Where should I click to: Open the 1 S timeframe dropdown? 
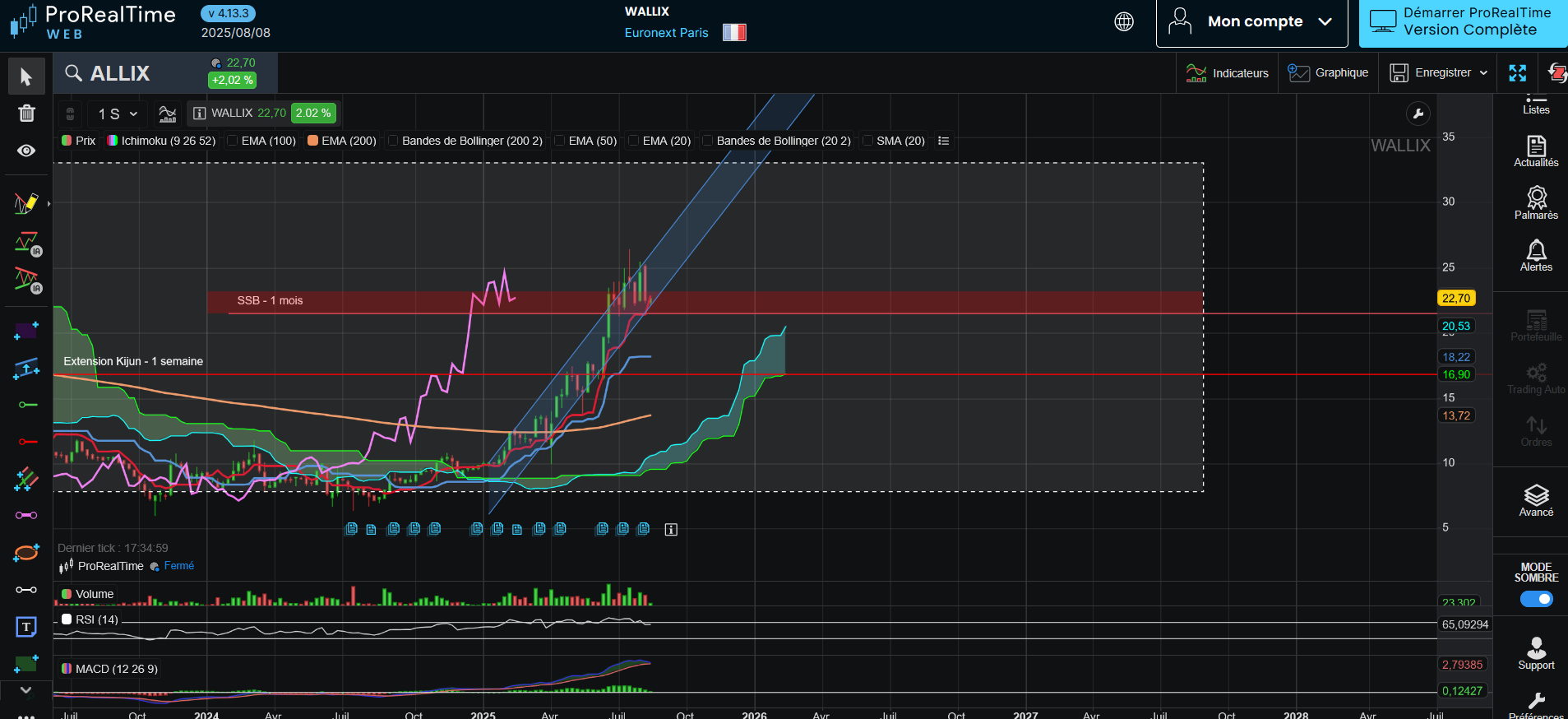click(118, 114)
